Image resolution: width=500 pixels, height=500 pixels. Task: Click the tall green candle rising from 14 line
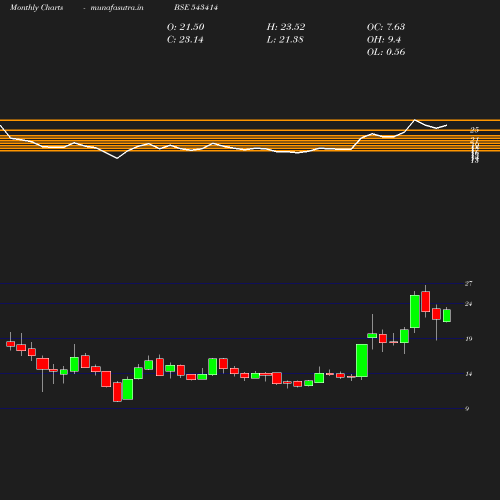tap(362, 361)
